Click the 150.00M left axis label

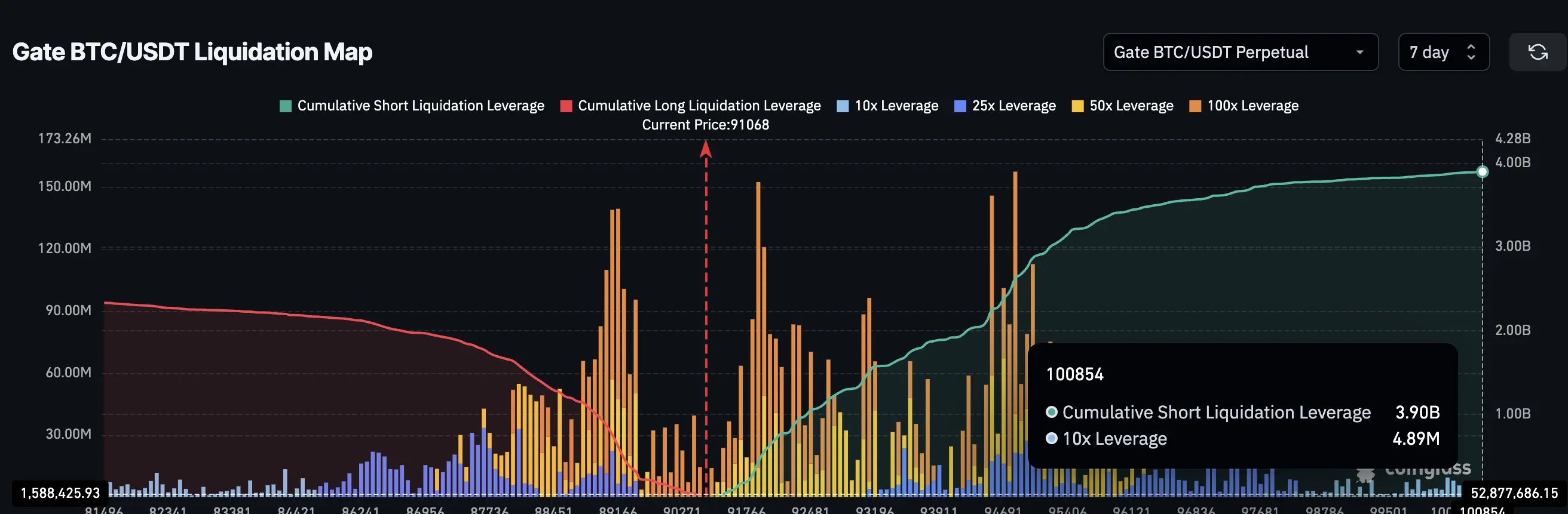[x=65, y=186]
